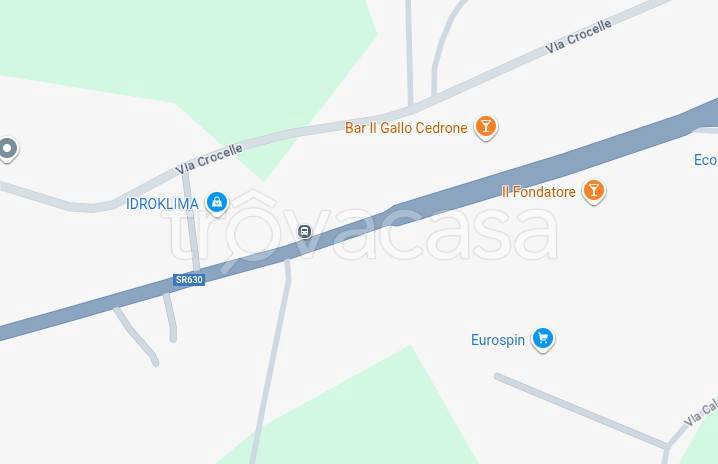The image size is (718, 464).
Task: Open the Bar Il Gallo Cedrone label
Action: pos(406,128)
